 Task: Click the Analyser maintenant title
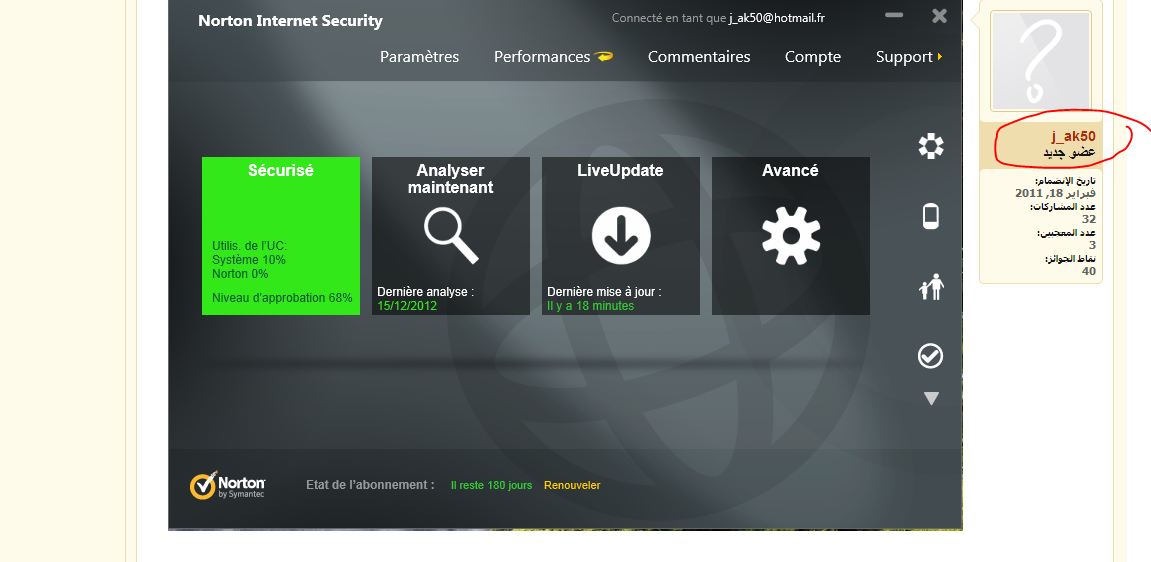451,179
